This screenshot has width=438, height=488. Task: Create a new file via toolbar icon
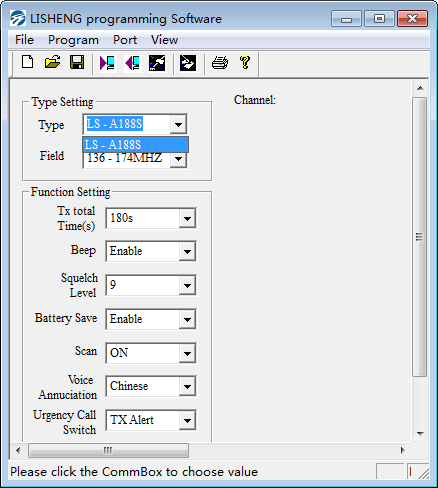click(x=27, y=62)
